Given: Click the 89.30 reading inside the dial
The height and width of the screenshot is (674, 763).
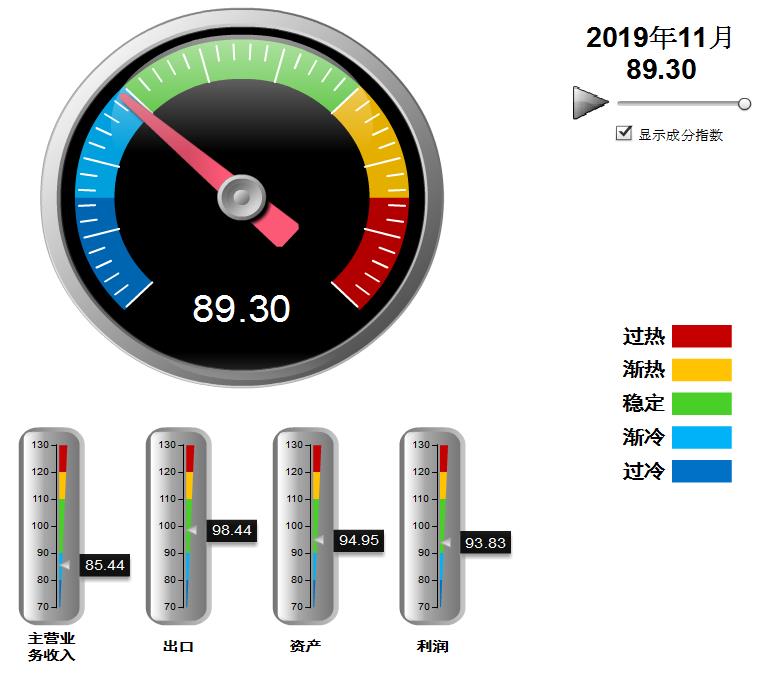Looking at the screenshot, I should (x=241, y=309).
